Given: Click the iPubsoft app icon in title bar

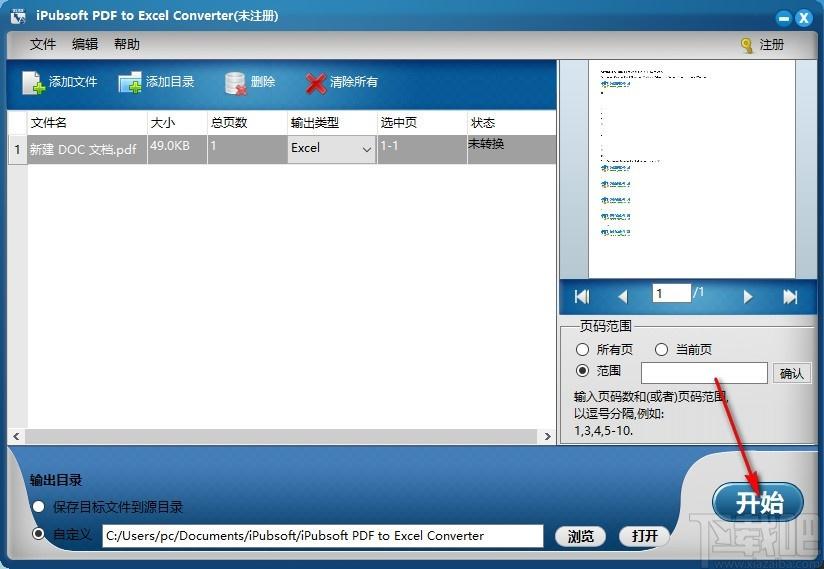Looking at the screenshot, I should point(18,16).
